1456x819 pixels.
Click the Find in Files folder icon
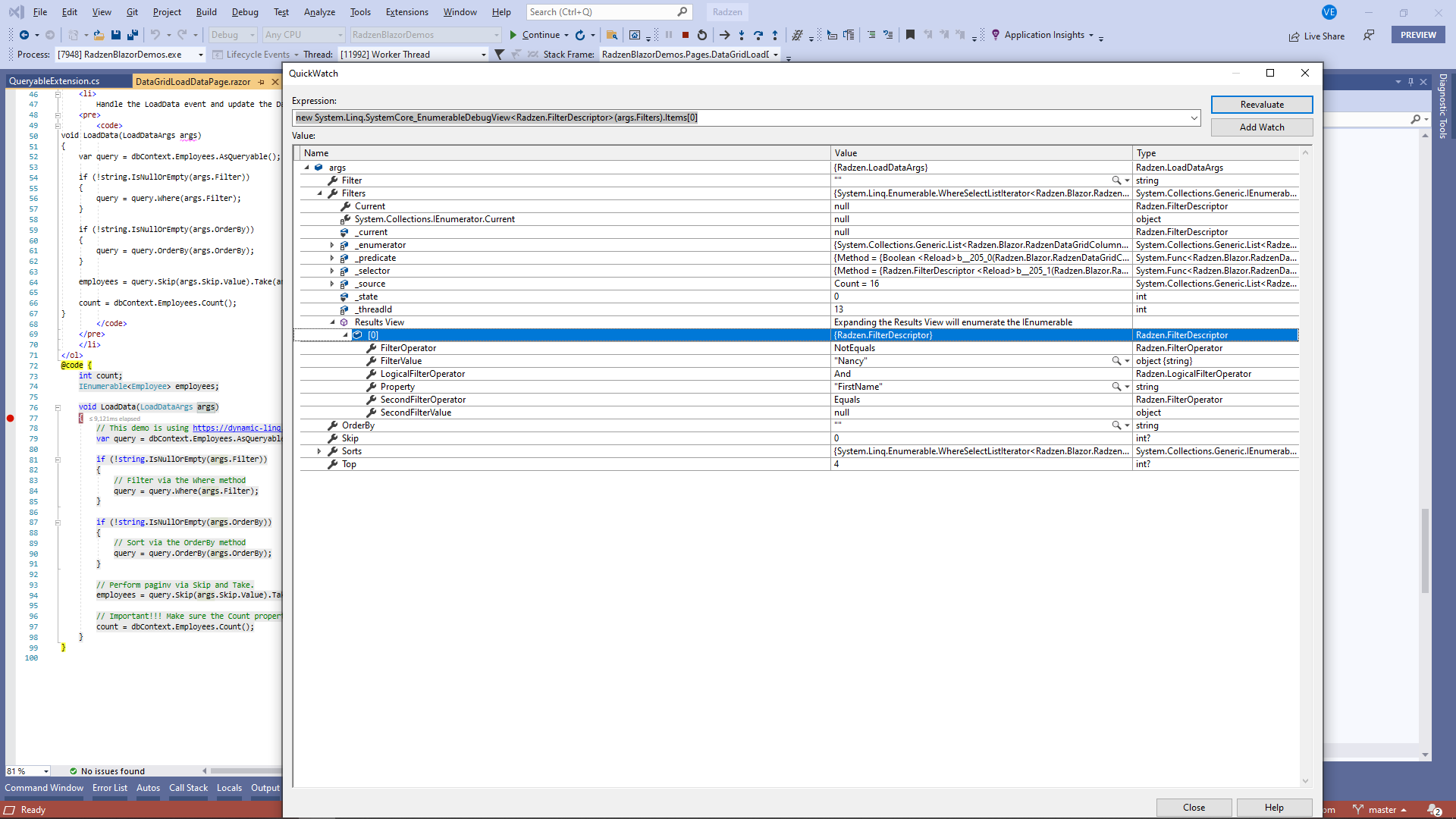(611, 35)
